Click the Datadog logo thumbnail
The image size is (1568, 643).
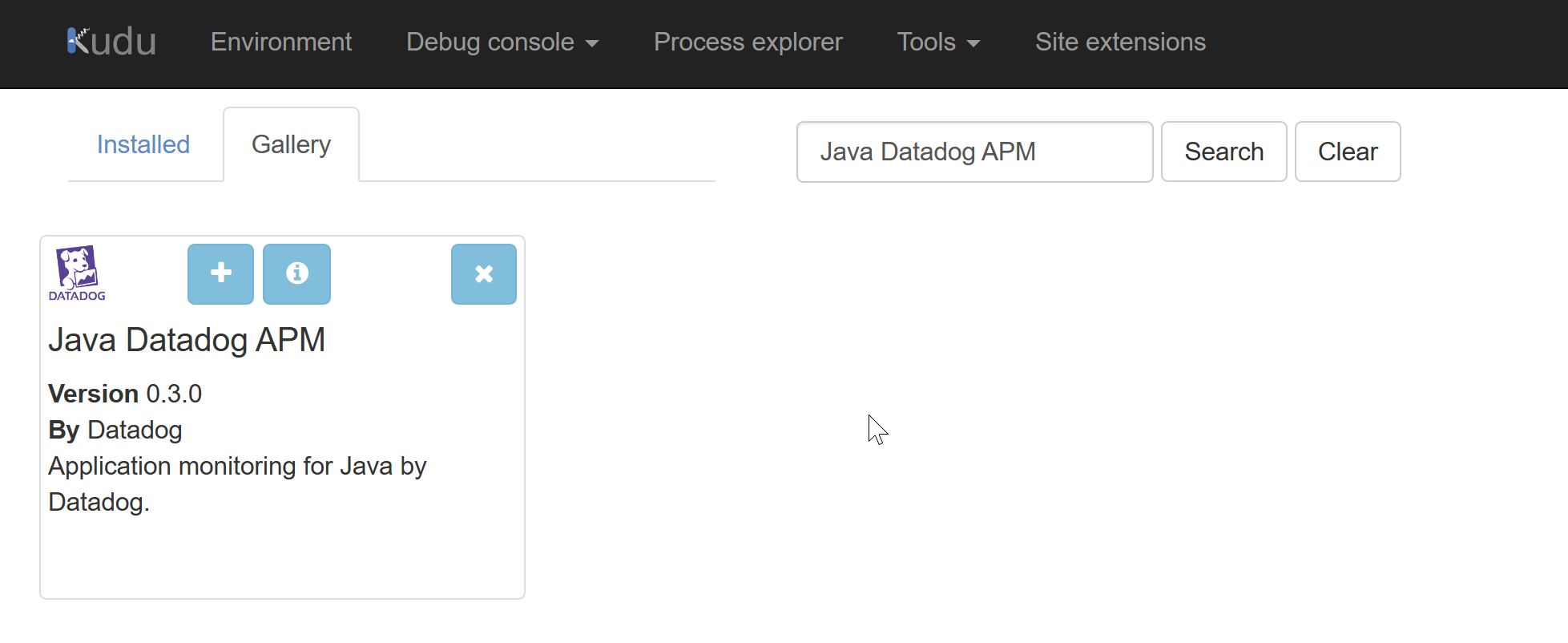coord(77,273)
